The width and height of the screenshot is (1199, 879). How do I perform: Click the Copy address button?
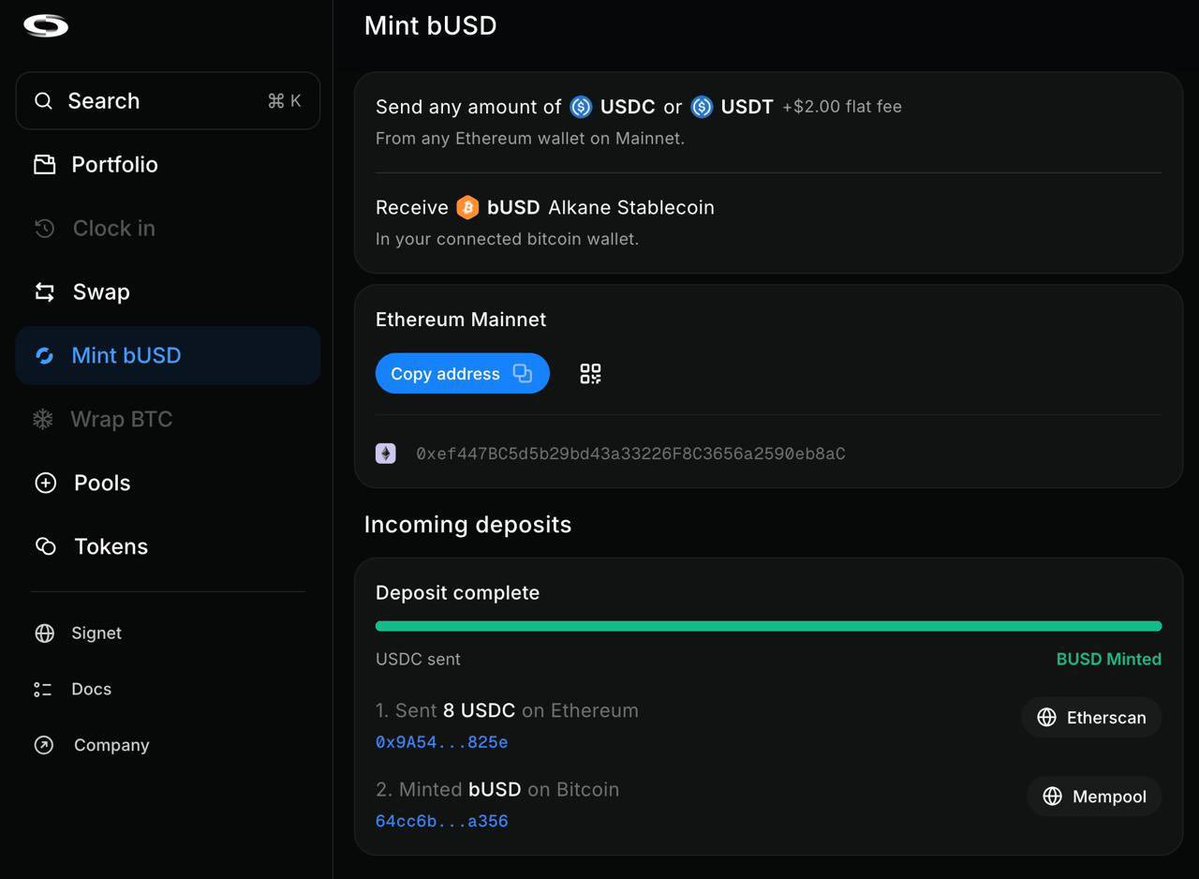pos(463,373)
